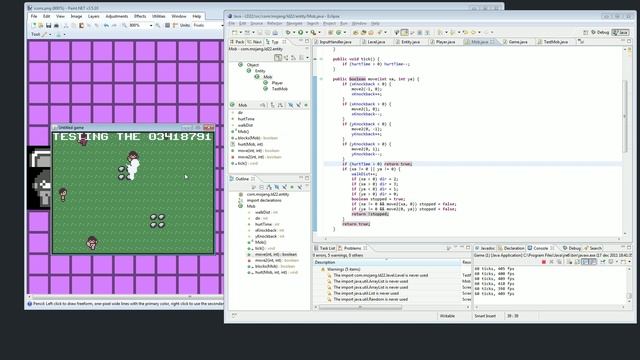Click Eclipse Open Perspective icon
Viewport: 640px width, 360px height.
(586, 32)
